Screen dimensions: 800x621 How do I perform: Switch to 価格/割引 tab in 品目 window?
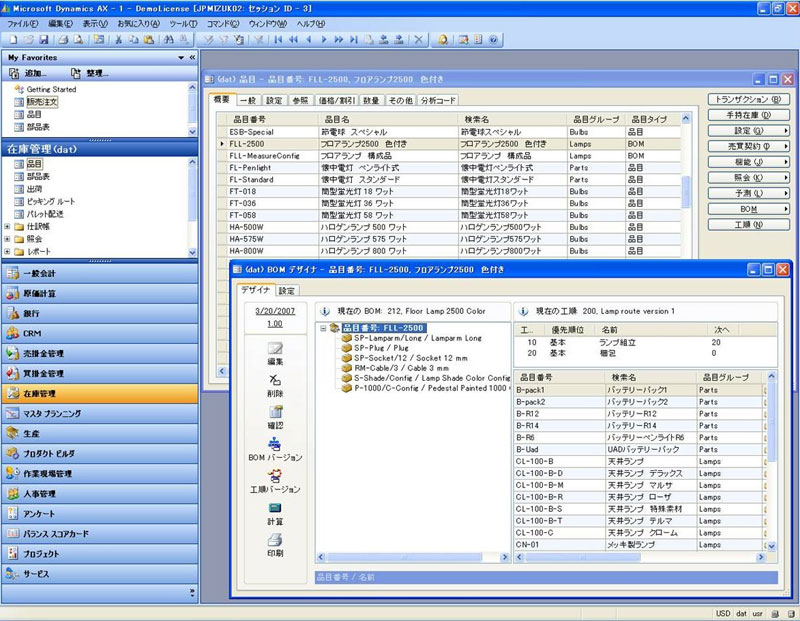coord(337,101)
